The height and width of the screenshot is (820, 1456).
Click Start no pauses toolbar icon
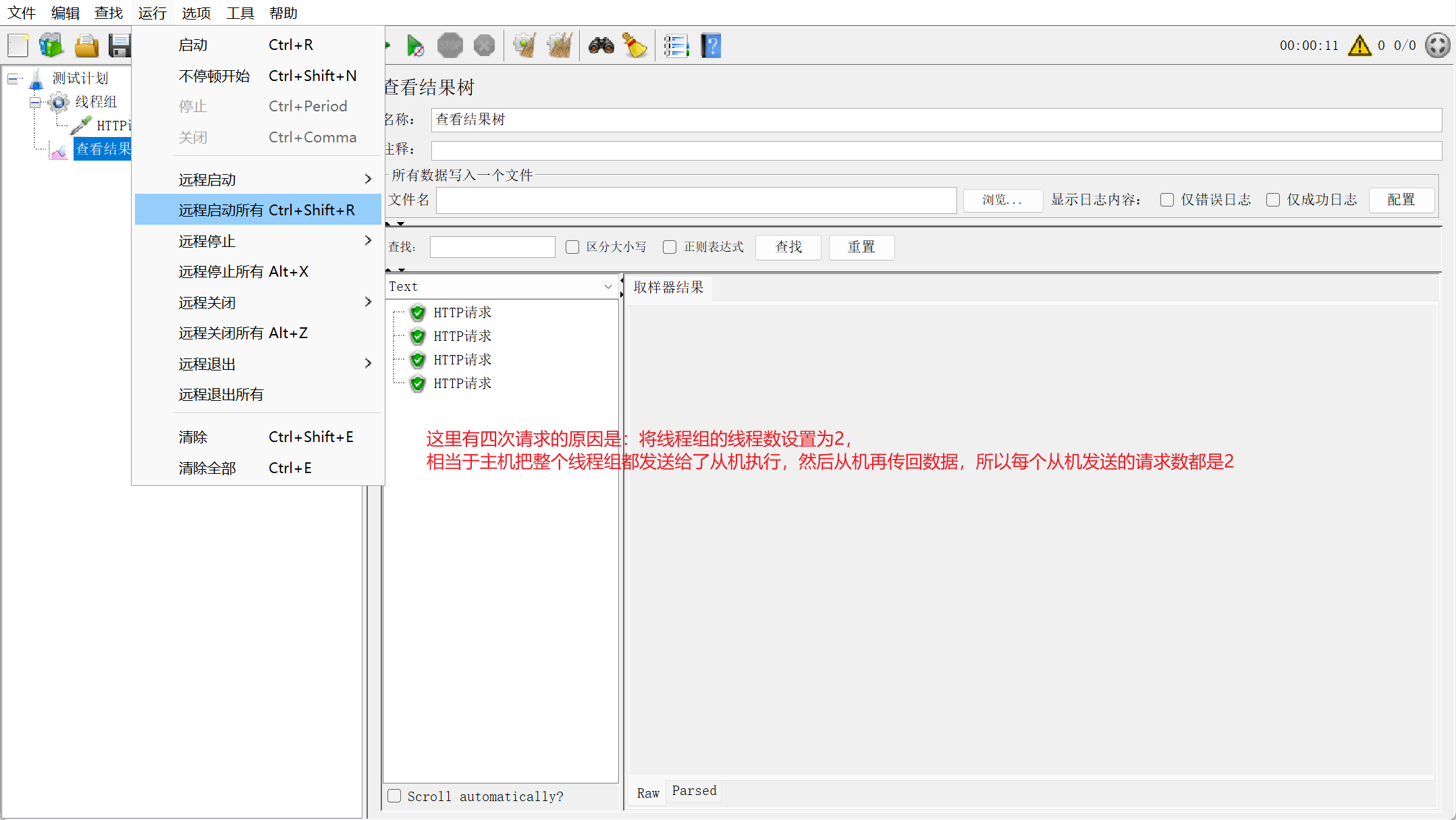point(415,46)
